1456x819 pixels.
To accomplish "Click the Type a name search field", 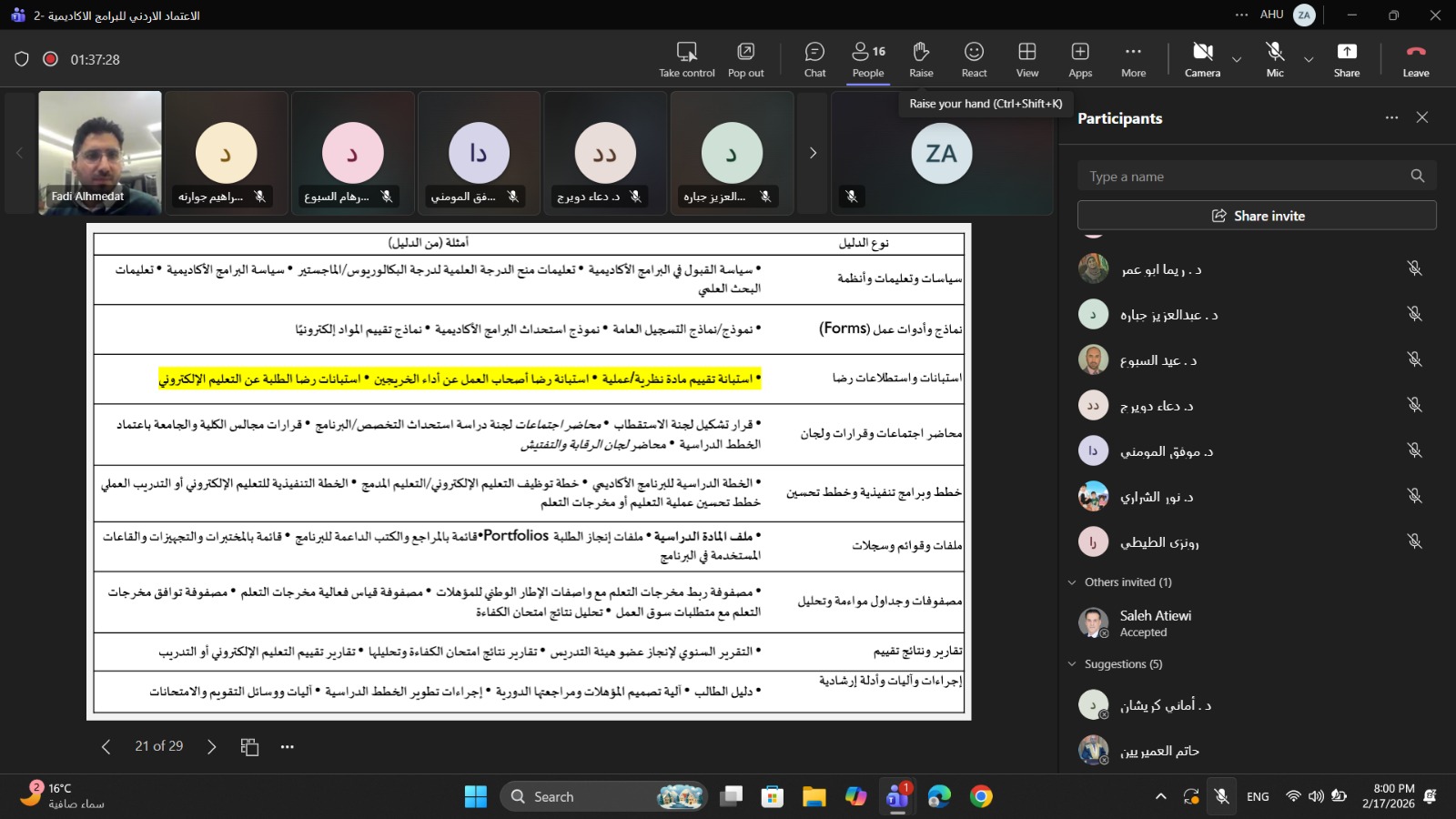I will tap(1242, 177).
